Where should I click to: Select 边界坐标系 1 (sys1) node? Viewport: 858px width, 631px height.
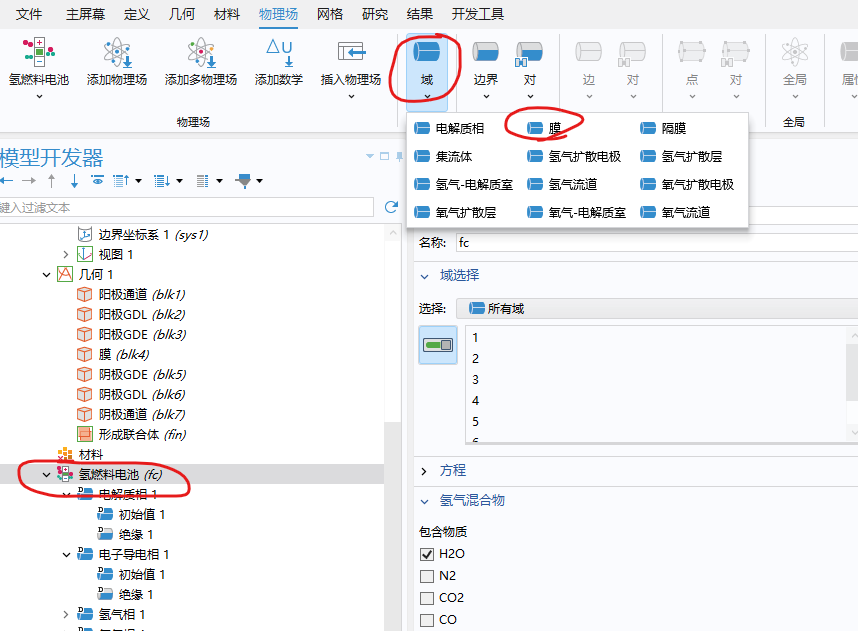[x=143, y=235]
